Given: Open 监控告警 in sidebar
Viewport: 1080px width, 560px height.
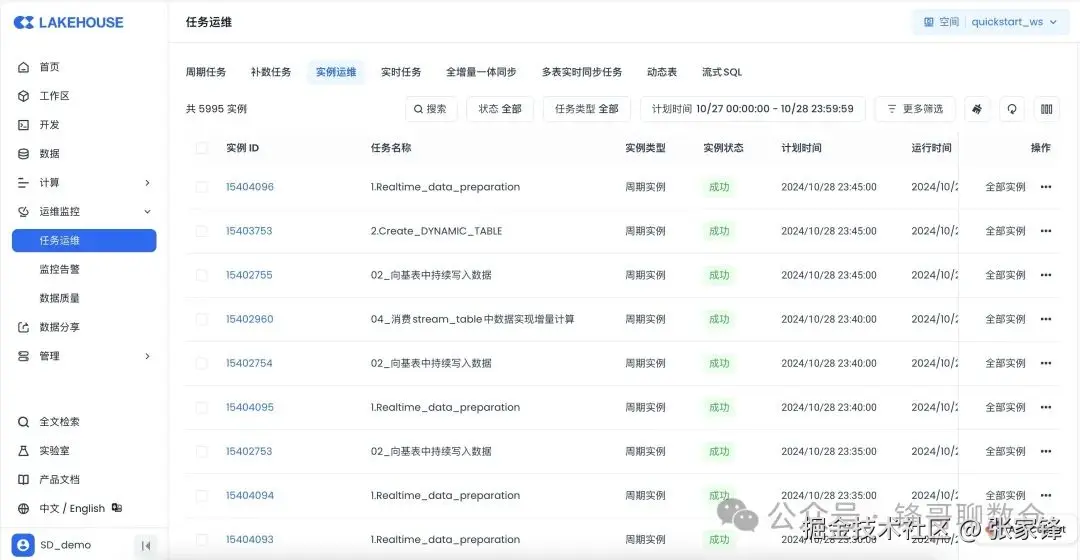Looking at the screenshot, I should (x=59, y=269).
